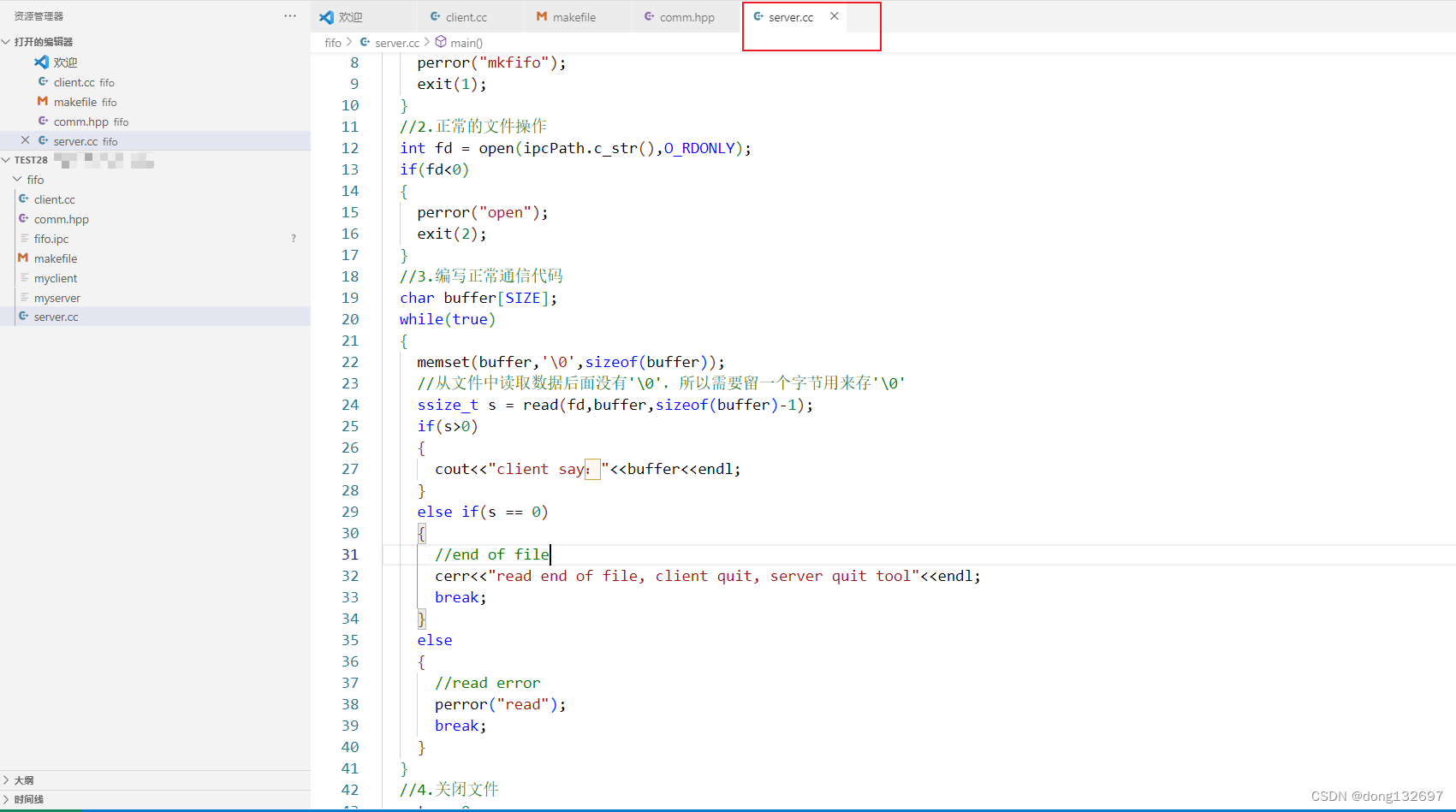The width and height of the screenshot is (1456, 812).
Task: Open client.cc in the fifo folder
Action: pyautogui.click(x=155, y=199)
